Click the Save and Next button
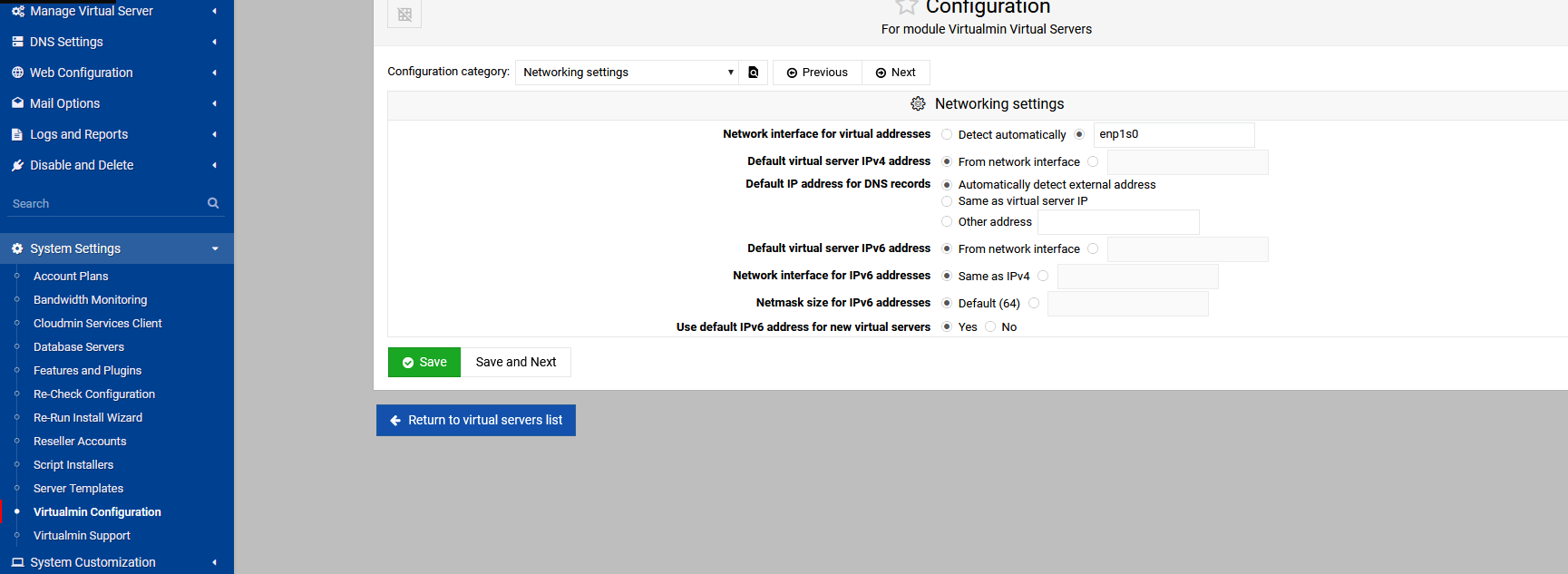Screen dimensions: 1568x574 (516, 363)
